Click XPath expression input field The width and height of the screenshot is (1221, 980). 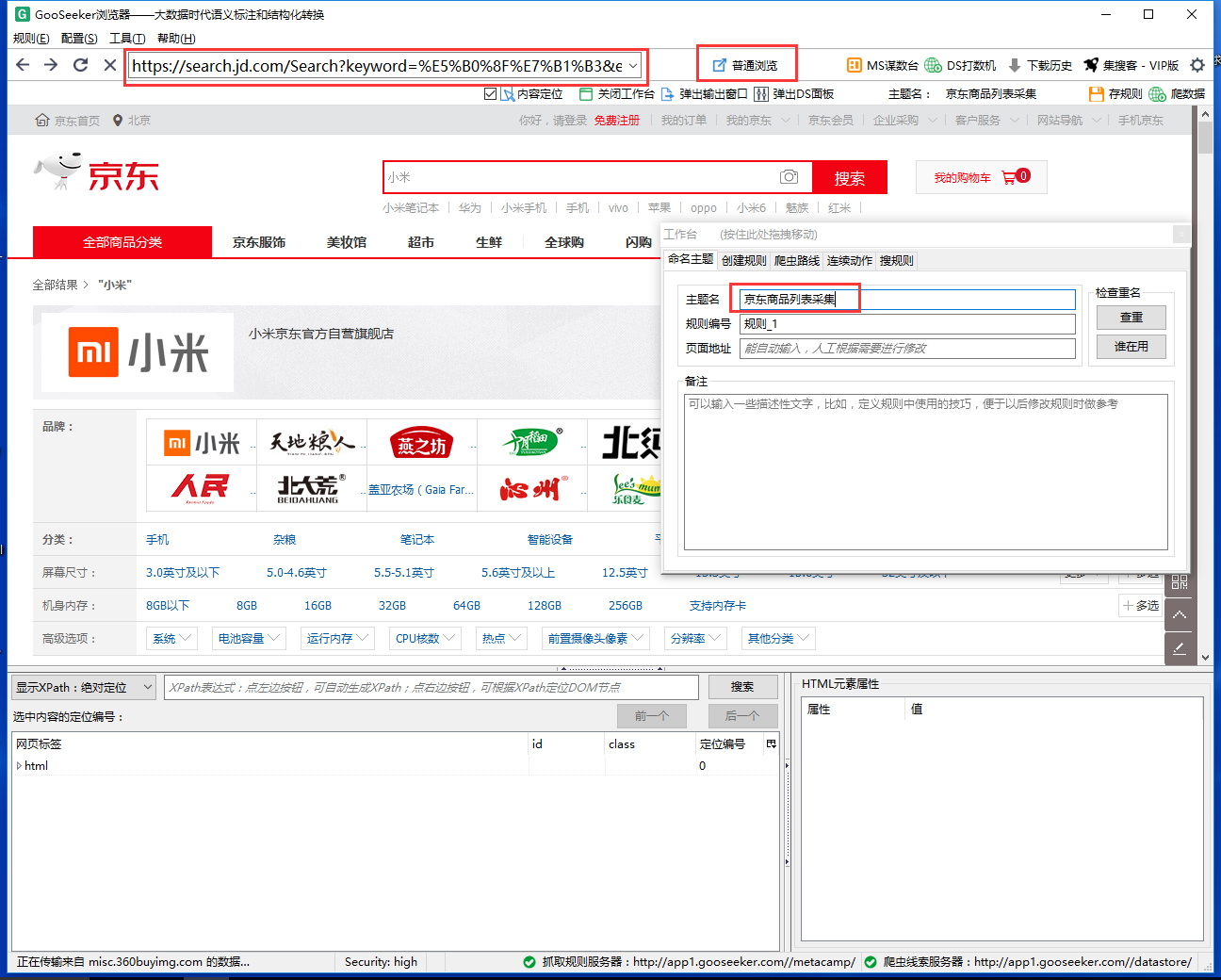pyautogui.click(x=431, y=687)
